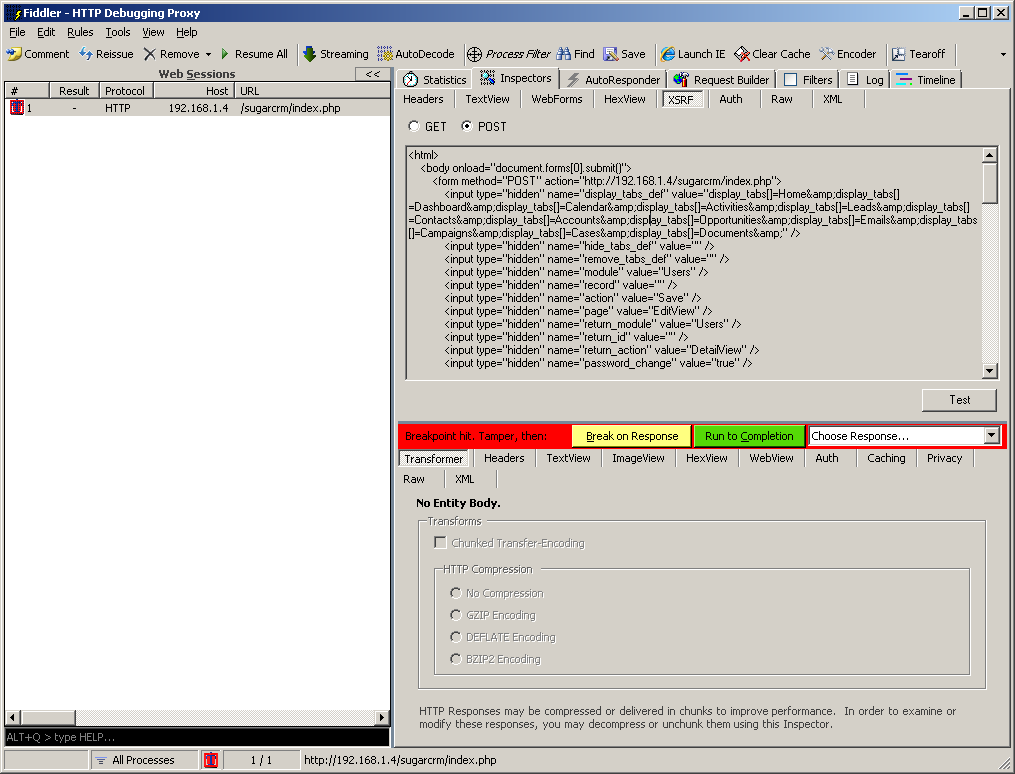Select the Caching response tab
Image resolution: width=1015 pixels, height=774 pixels.
(886, 458)
